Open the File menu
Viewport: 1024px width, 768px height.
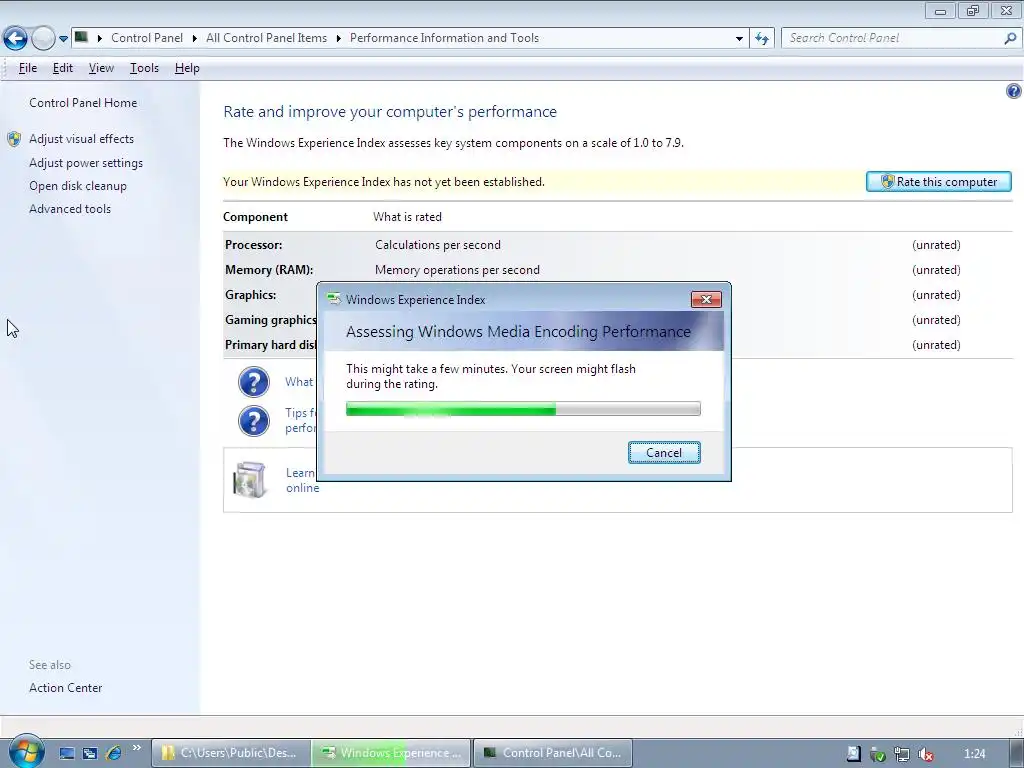pyautogui.click(x=27, y=68)
